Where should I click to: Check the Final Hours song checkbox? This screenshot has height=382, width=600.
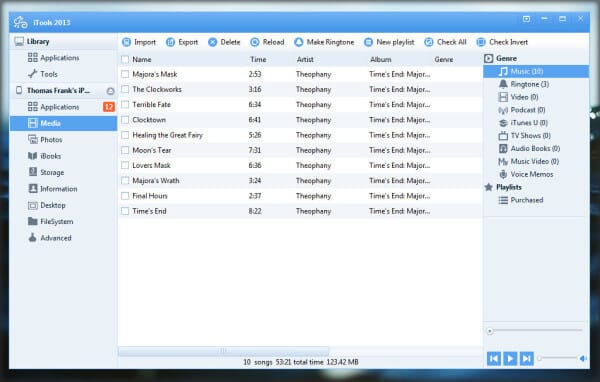pos(125,196)
